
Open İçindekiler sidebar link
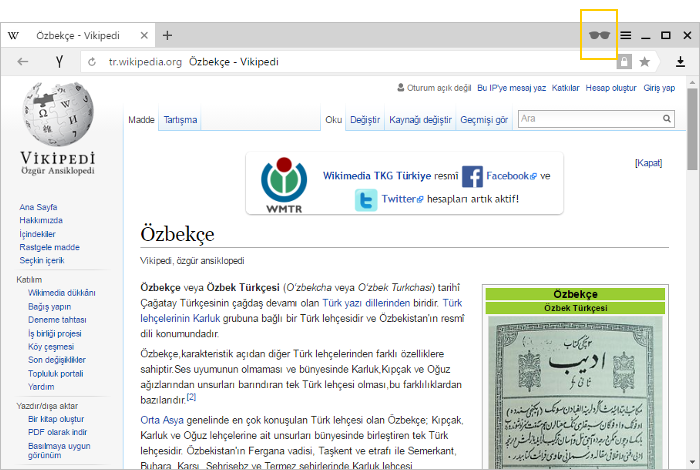tap(37, 234)
